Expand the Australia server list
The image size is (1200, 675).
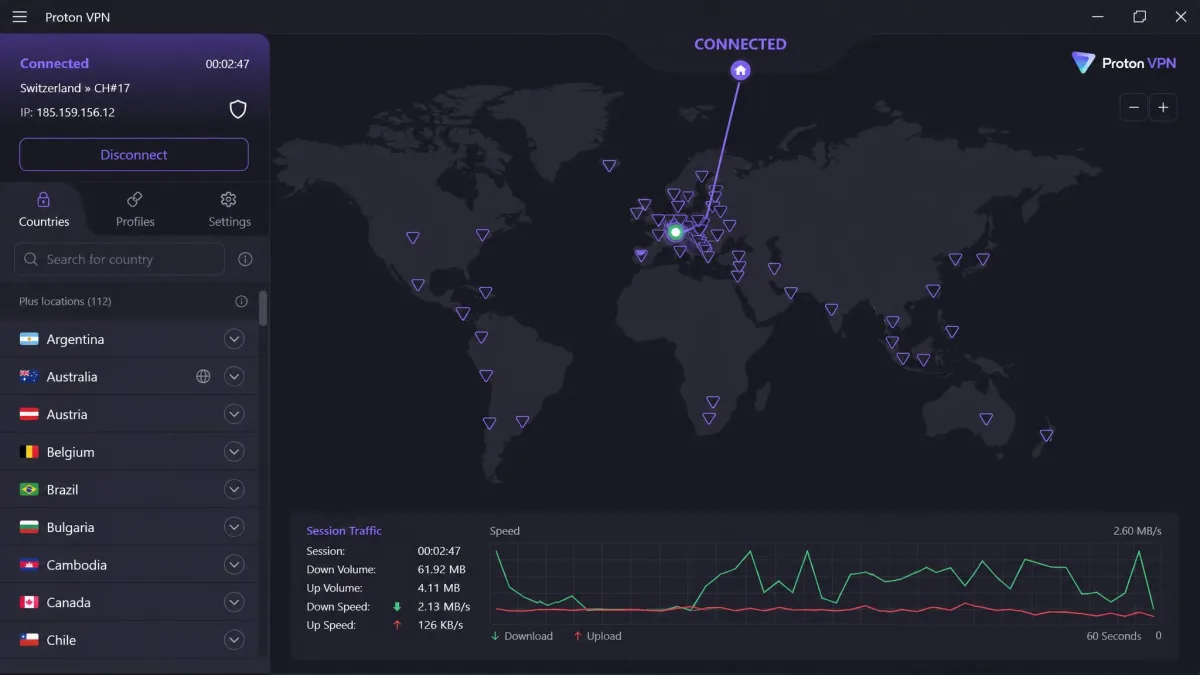tap(234, 377)
